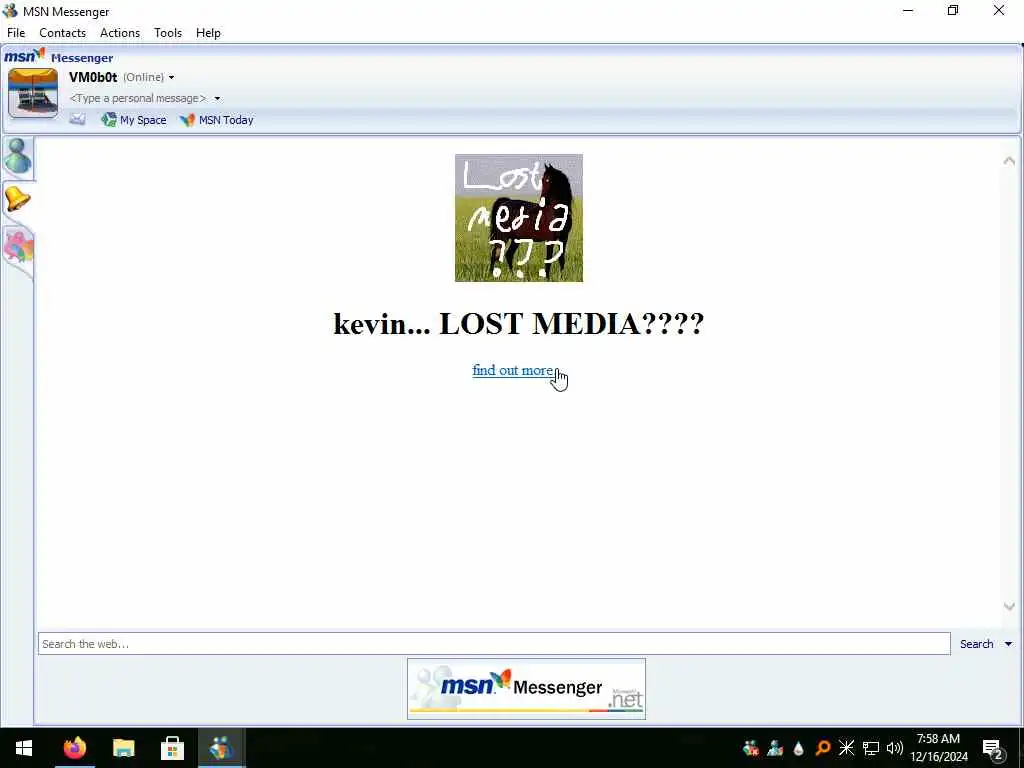Click the 'kevin... LOST MEDIA????' heading

point(519,323)
